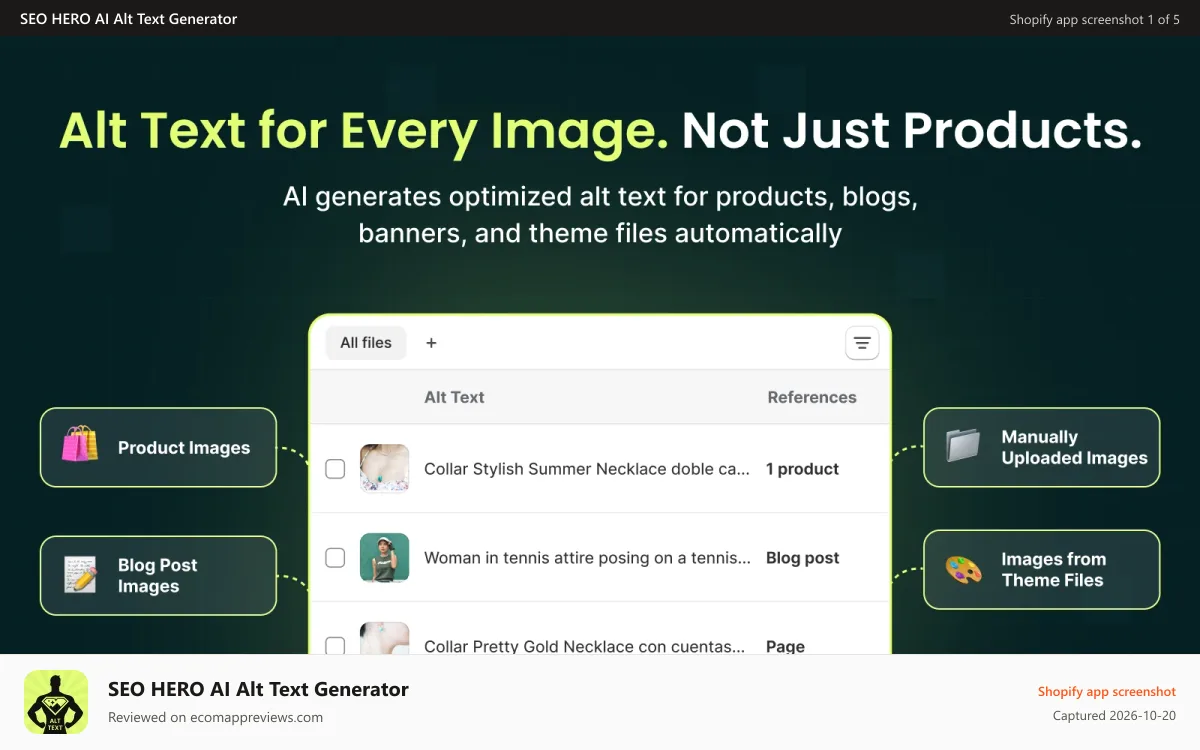
Task: Click the Captured 2026-10-20 date text
Action: click(1115, 716)
